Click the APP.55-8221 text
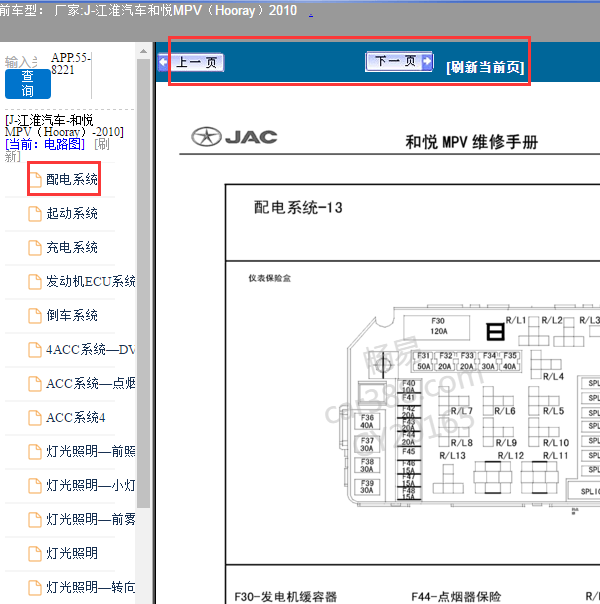This screenshot has width=600, height=604. coord(71,64)
